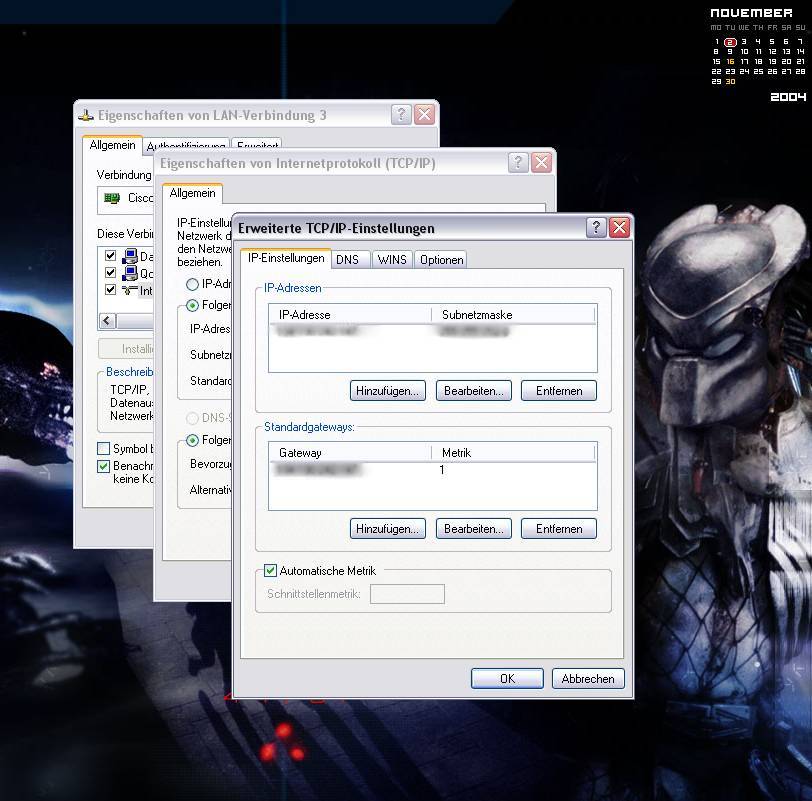Image resolution: width=812 pixels, height=801 pixels.
Task: Click the Gateway column header
Action: pos(350,453)
